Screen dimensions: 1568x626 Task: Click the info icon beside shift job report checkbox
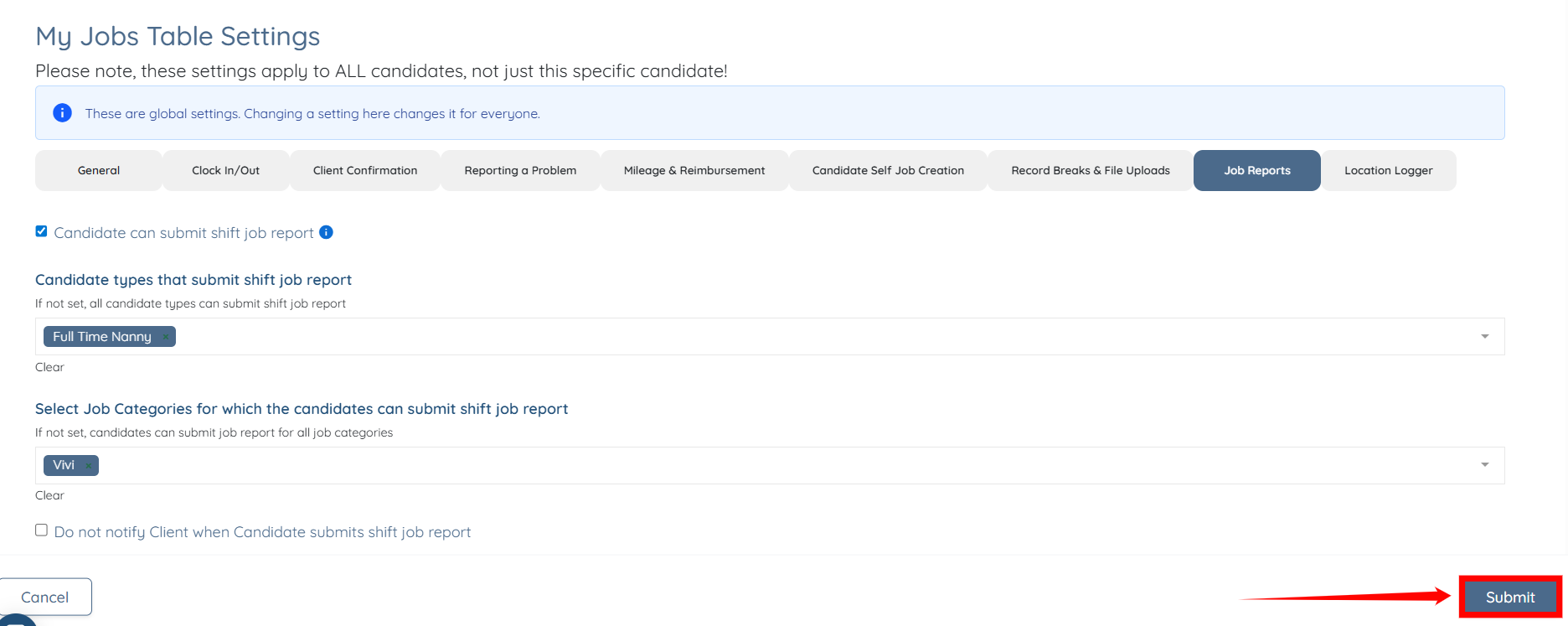pyautogui.click(x=327, y=232)
